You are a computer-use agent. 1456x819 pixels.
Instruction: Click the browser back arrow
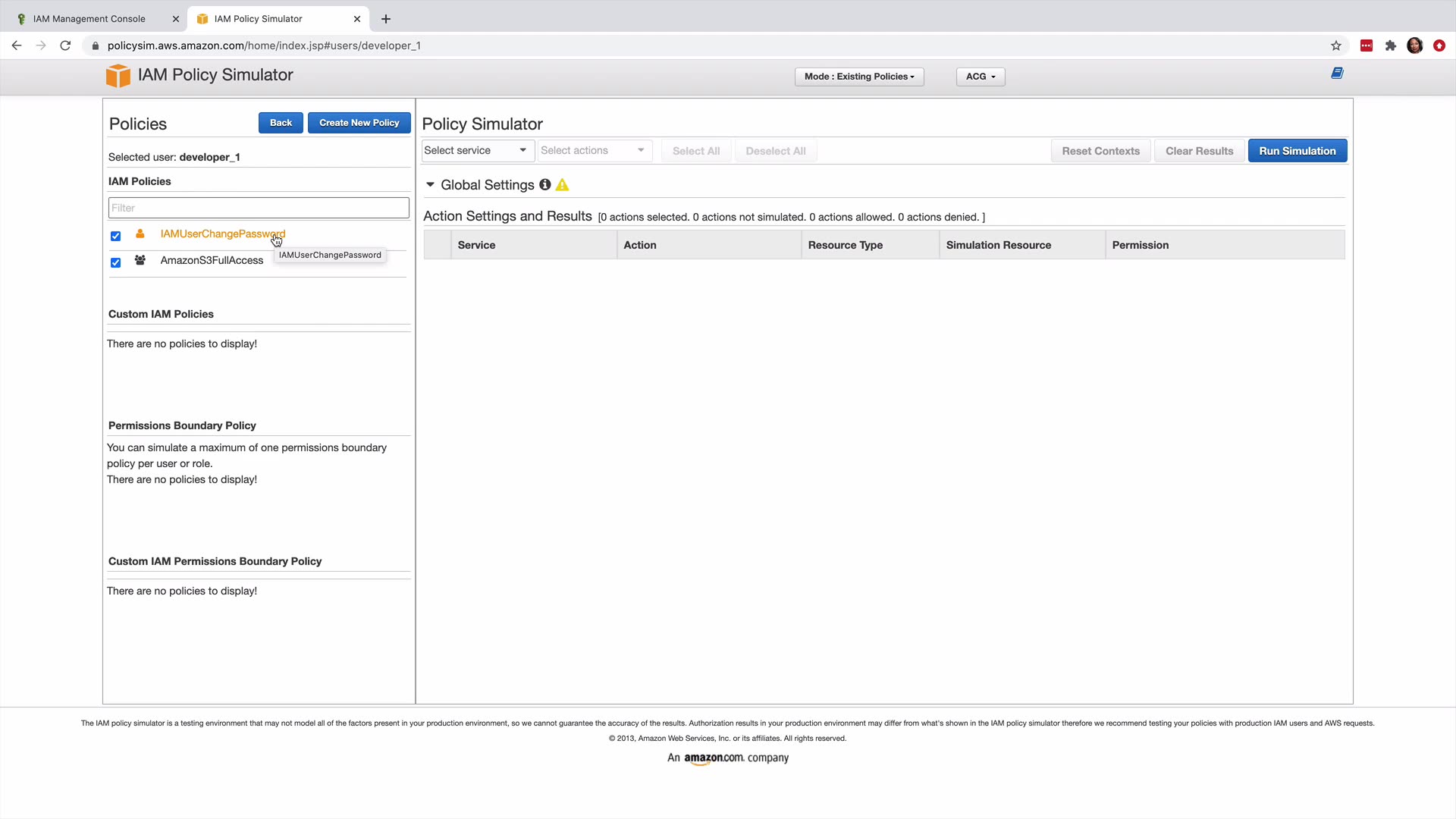pos(17,45)
